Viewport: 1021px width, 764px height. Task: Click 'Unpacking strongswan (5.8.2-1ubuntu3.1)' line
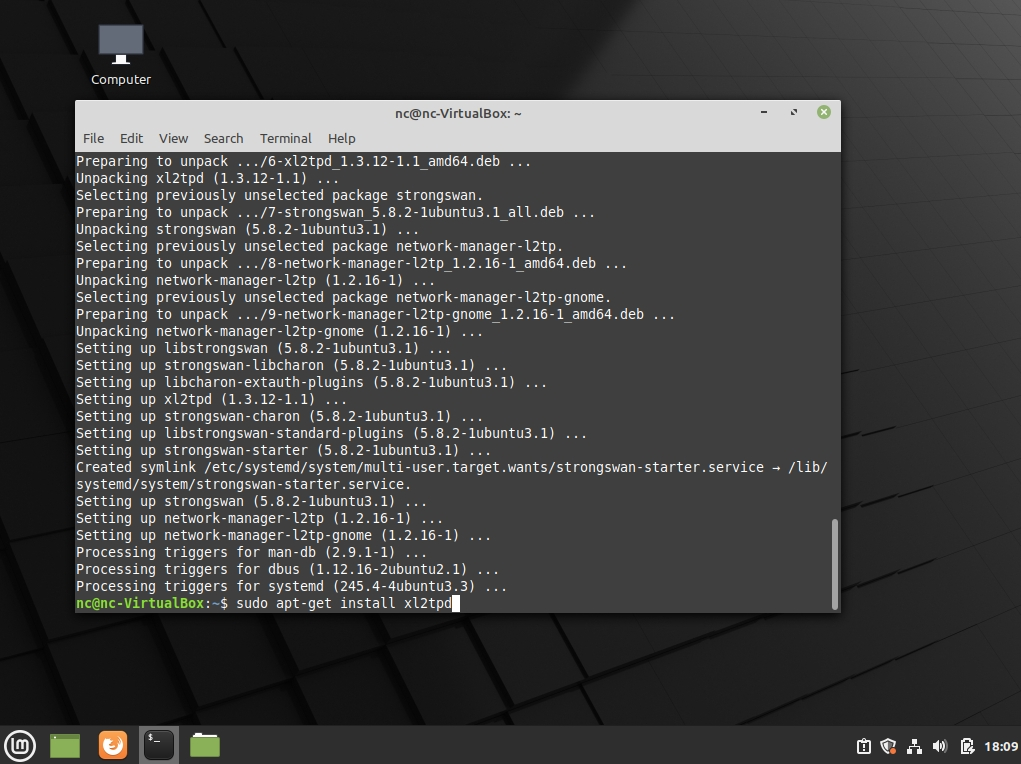(247, 229)
